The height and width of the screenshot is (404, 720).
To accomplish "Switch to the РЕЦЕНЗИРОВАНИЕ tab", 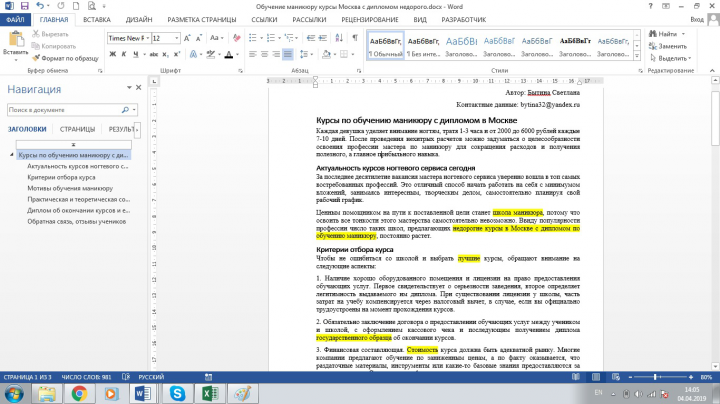I will 370,20.
